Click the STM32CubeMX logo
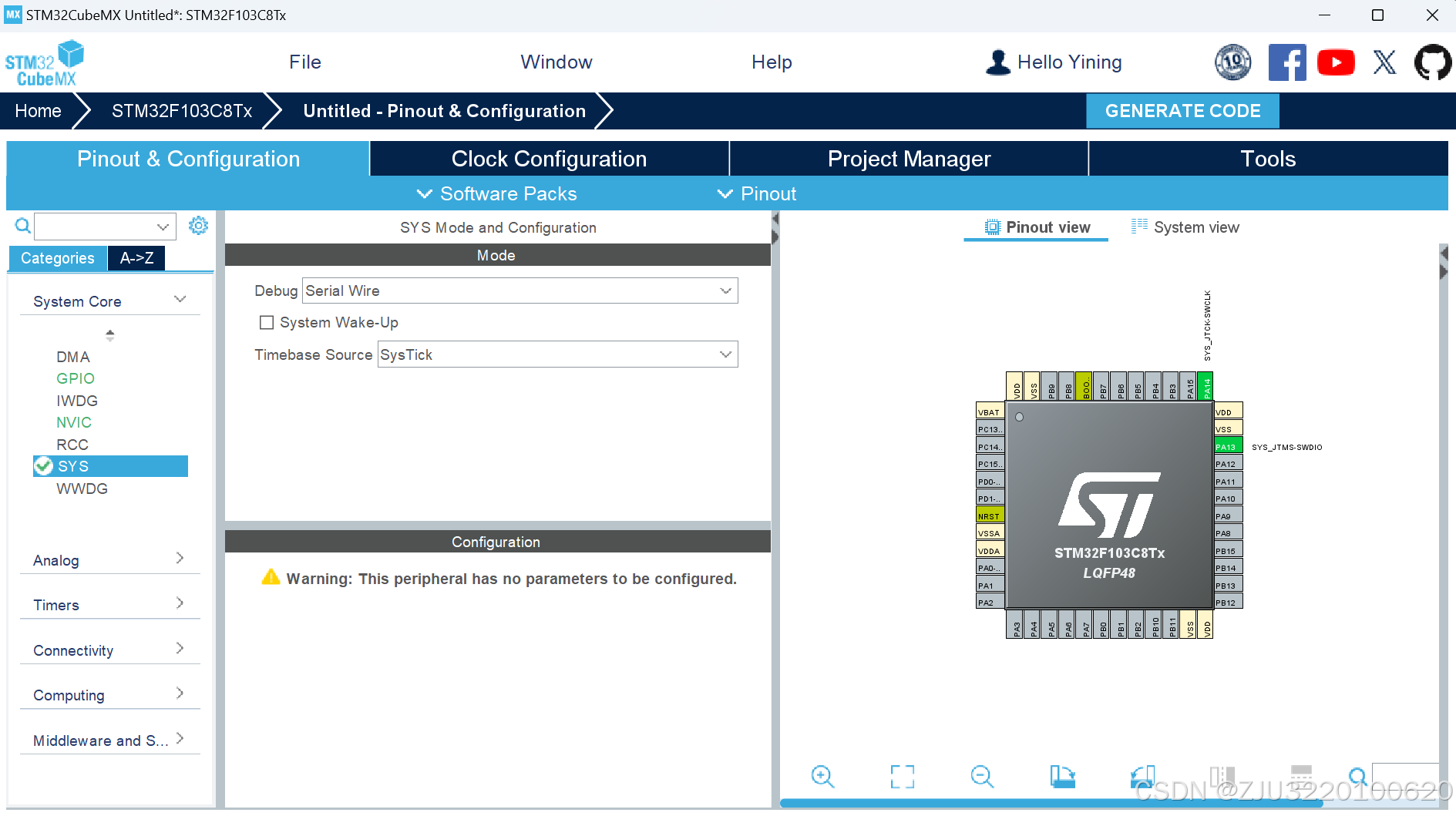 [x=44, y=63]
